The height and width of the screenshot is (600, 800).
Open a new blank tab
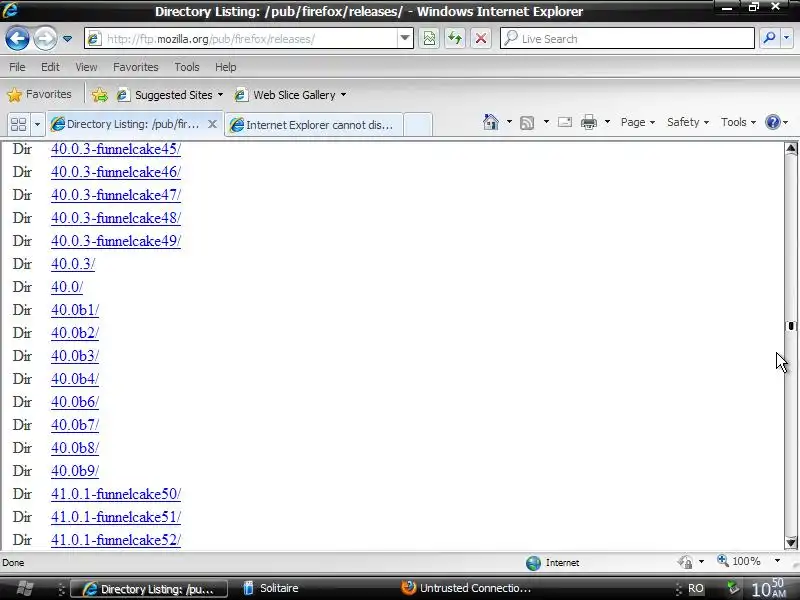click(418, 124)
